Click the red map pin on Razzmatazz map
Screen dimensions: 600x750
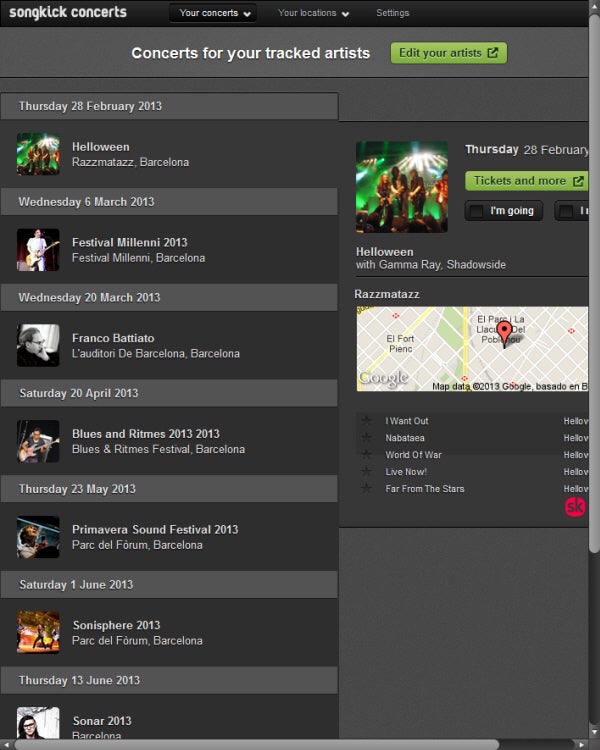(504, 334)
